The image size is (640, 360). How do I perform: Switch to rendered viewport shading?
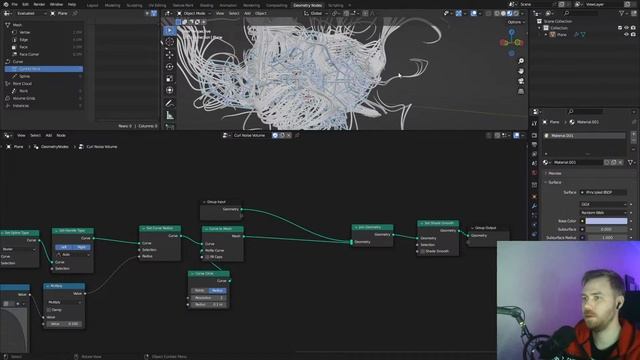coord(516,13)
